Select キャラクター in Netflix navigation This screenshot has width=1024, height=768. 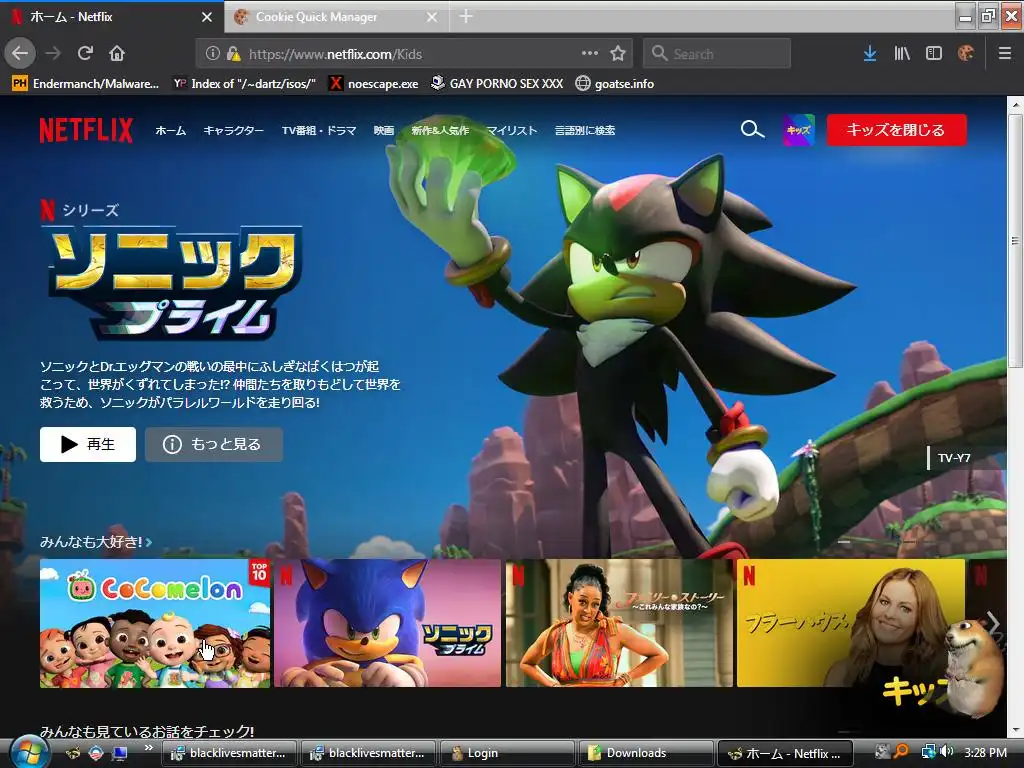[233, 131]
